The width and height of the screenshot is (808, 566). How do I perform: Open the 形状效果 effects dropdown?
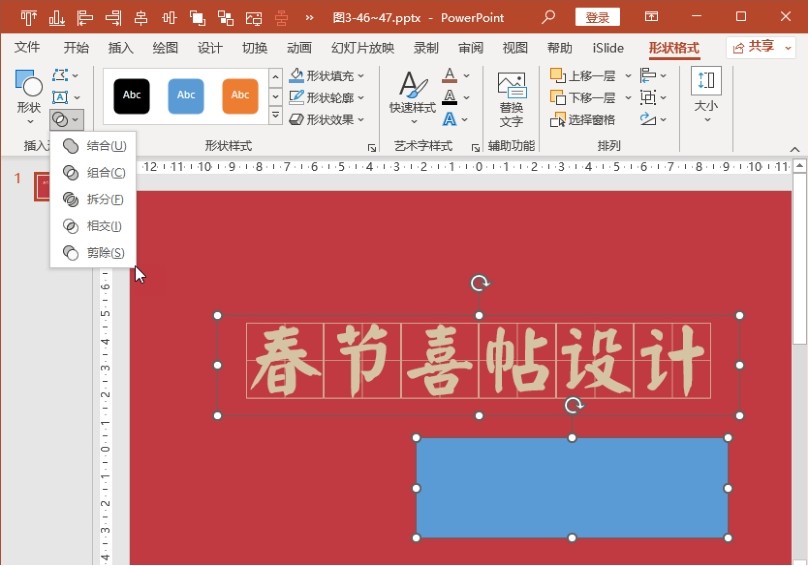point(327,119)
